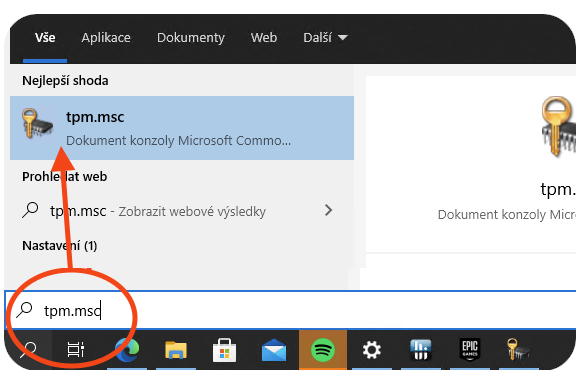This screenshot has height=389, width=580.
Task: Switch to the Web tab
Action: pyautogui.click(x=264, y=38)
